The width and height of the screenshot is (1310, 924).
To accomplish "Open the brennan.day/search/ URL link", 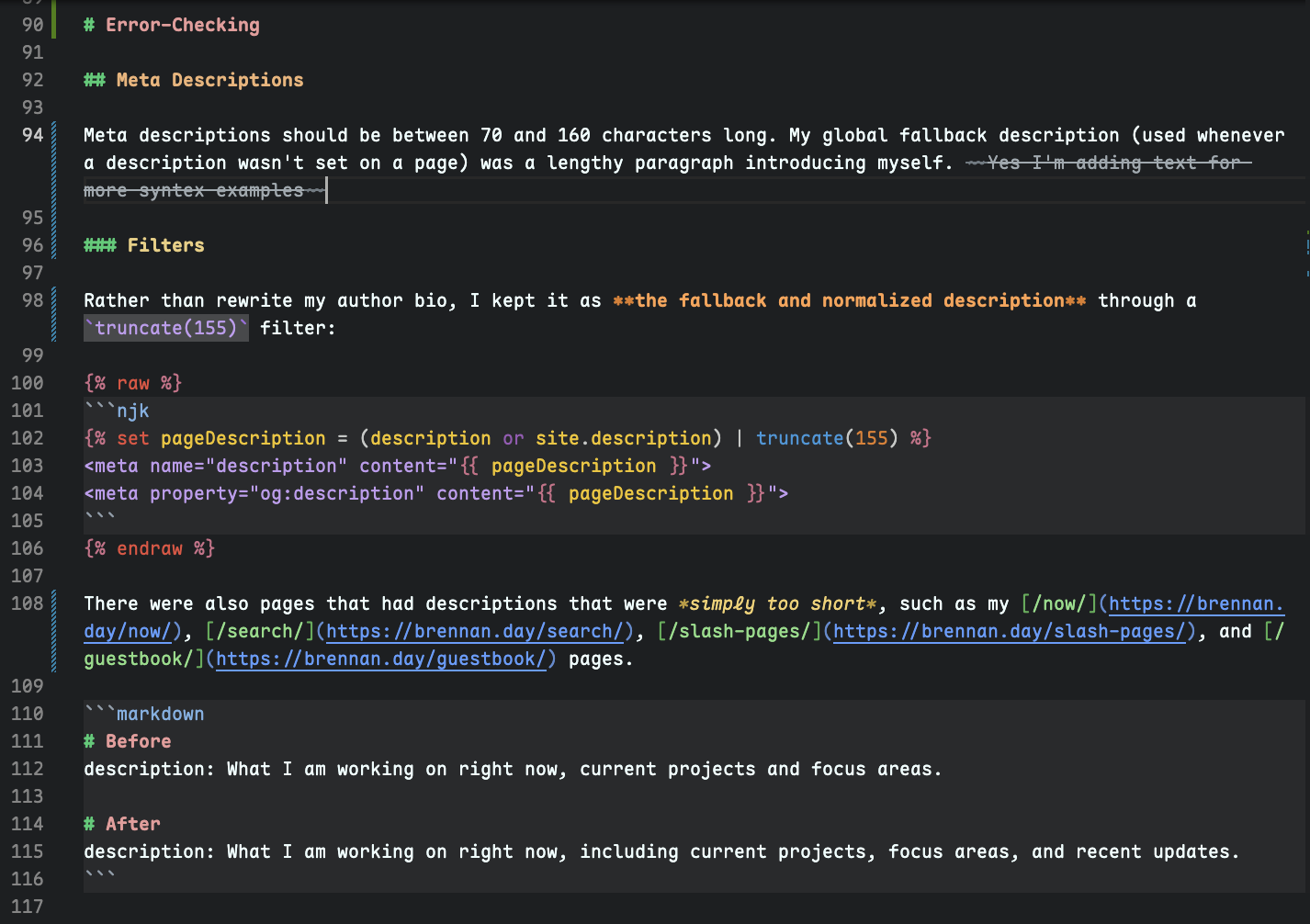I will pyautogui.click(x=475, y=631).
